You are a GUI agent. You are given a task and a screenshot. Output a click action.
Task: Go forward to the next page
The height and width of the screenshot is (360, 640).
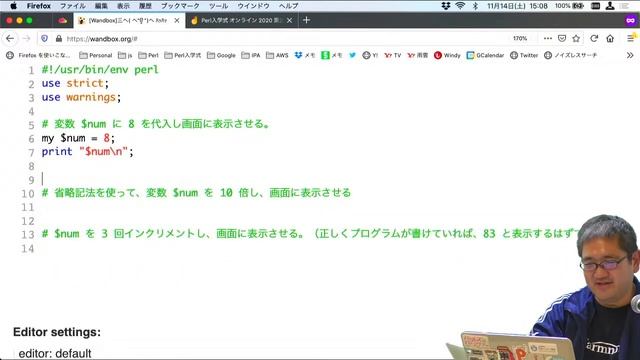[27, 38]
